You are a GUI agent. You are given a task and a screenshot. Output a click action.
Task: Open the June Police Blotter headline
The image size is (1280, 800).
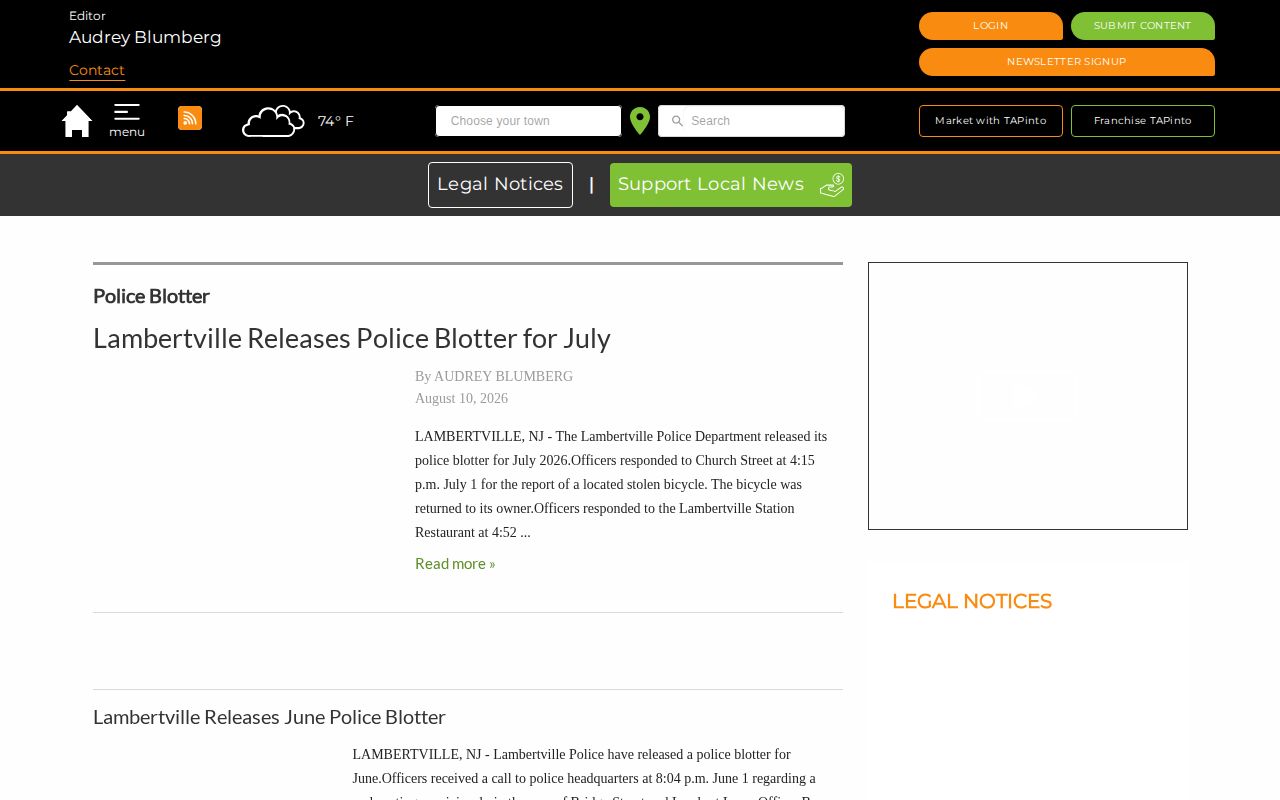coord(269,717)
